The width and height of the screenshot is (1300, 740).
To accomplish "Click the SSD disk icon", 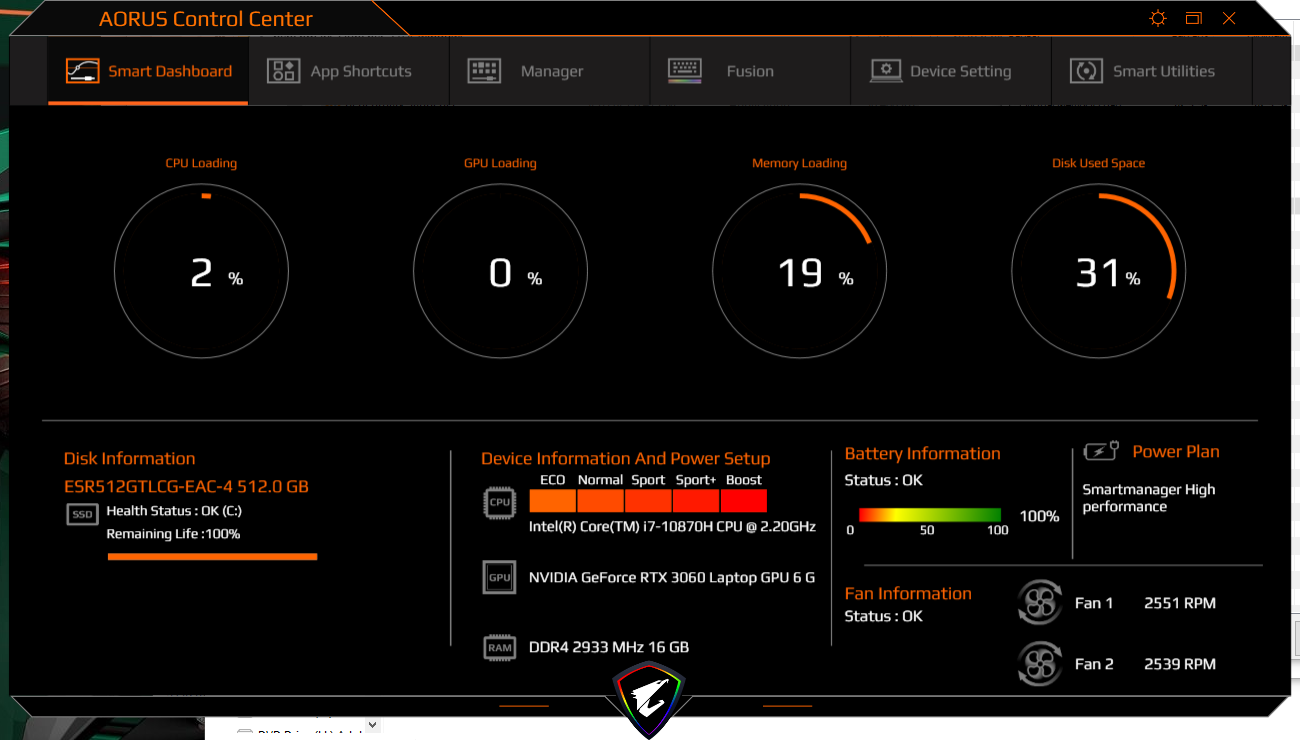I will coord(82,514).
